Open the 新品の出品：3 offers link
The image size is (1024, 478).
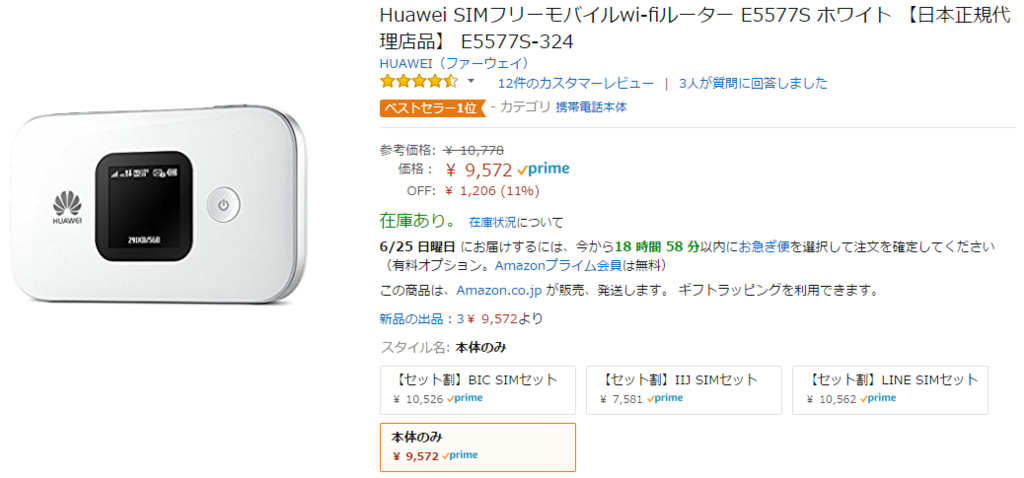pos(421,319)
